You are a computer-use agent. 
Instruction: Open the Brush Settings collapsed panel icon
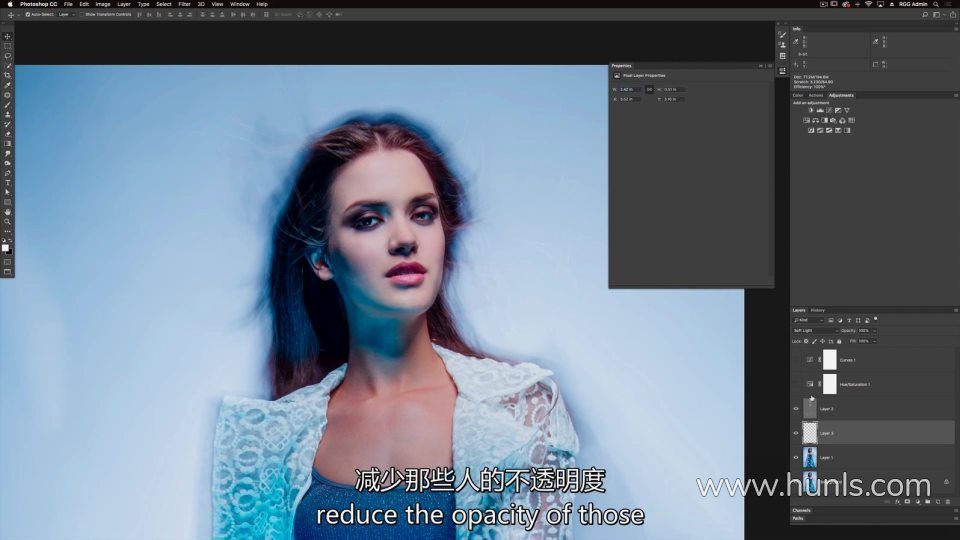pyautogui.click(x=782, y=35)
